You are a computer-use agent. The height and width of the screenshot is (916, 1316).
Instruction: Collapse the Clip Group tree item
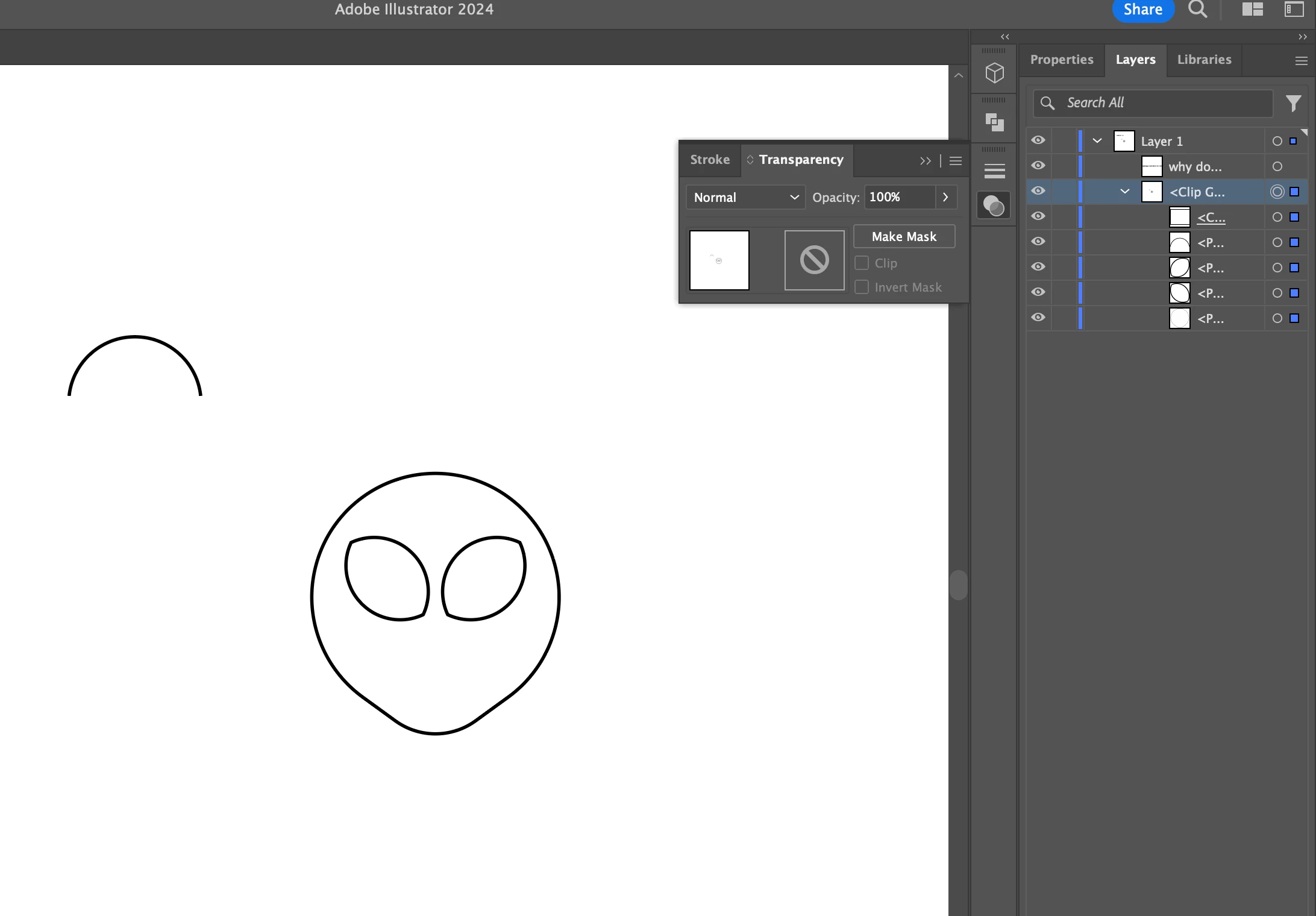tap(1124, 192)
